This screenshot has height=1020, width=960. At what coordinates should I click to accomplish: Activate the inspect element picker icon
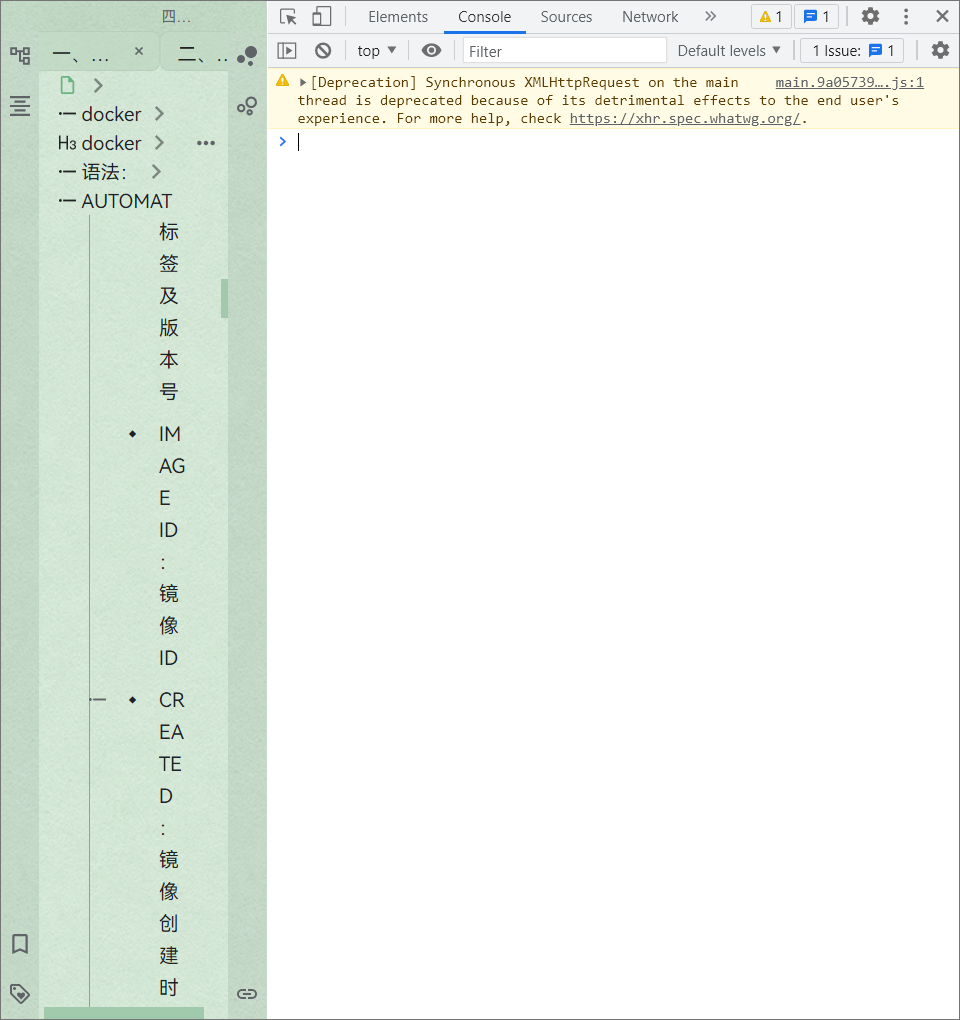[x=288, y=16]
